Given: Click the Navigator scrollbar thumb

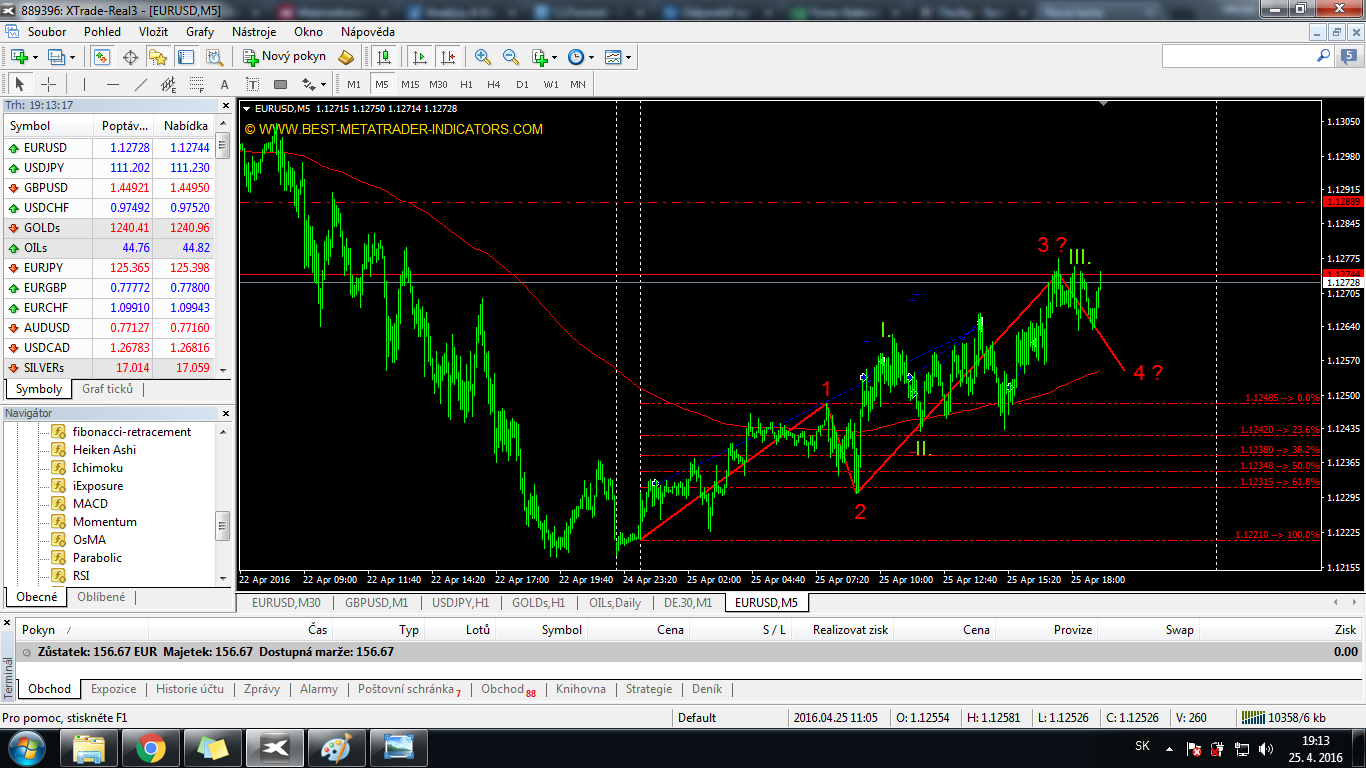Looking at the screenshot, I should (x=223, y=525).
